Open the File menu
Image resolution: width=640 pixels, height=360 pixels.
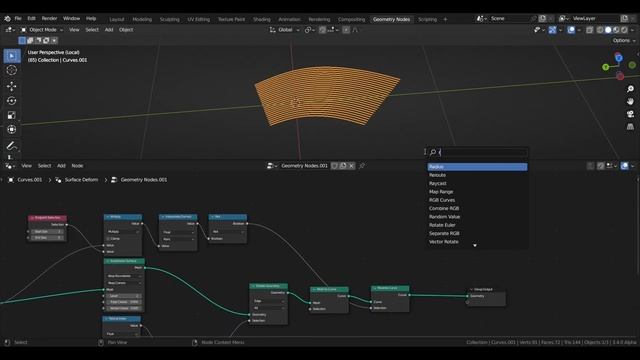click(18, 19)
